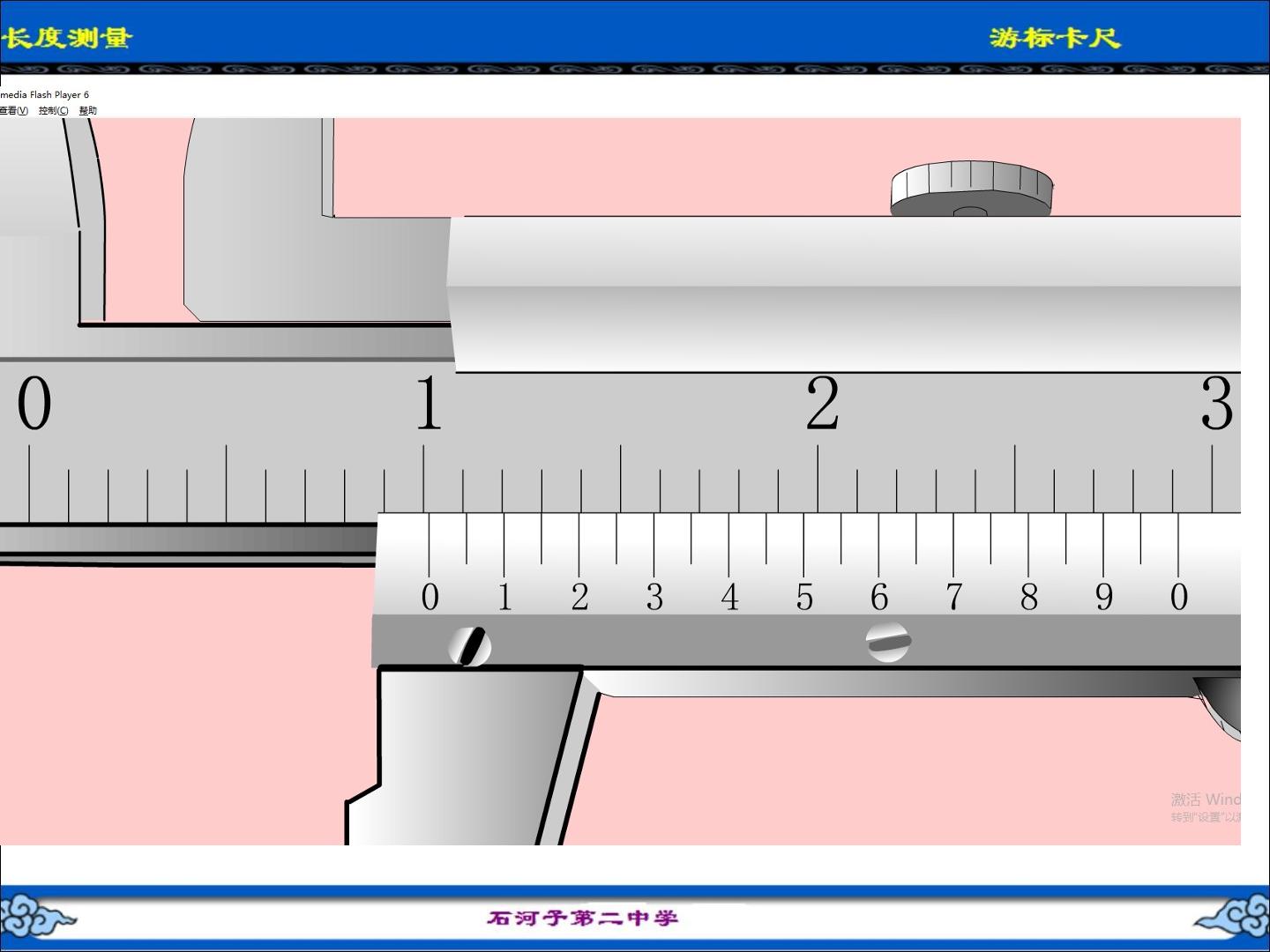Open the 帮助 help menu
This screenshot has width=1270, height=952.
[88, 110]
